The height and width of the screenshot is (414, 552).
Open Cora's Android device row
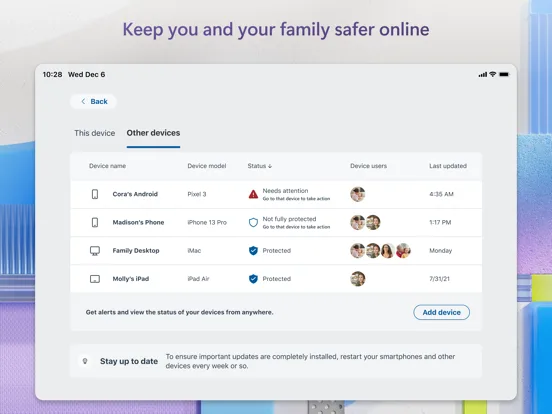276,194
